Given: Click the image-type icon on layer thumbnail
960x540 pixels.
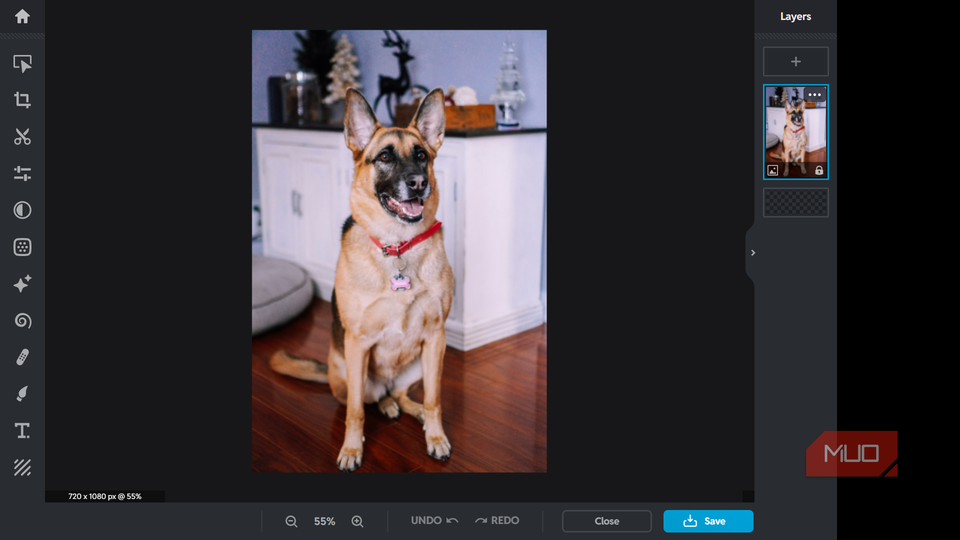Looking at the screenshot, I should tap(773, 171).
